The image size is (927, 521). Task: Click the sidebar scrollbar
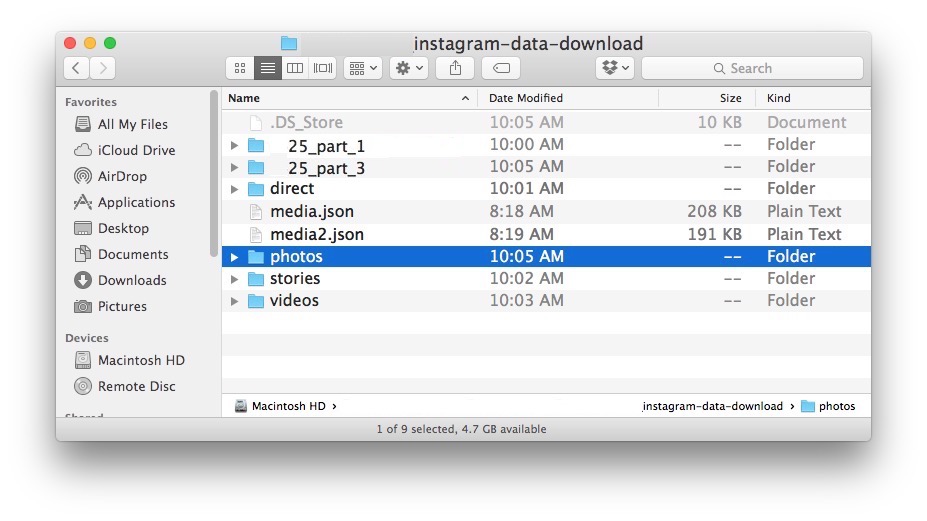(214, 174)
